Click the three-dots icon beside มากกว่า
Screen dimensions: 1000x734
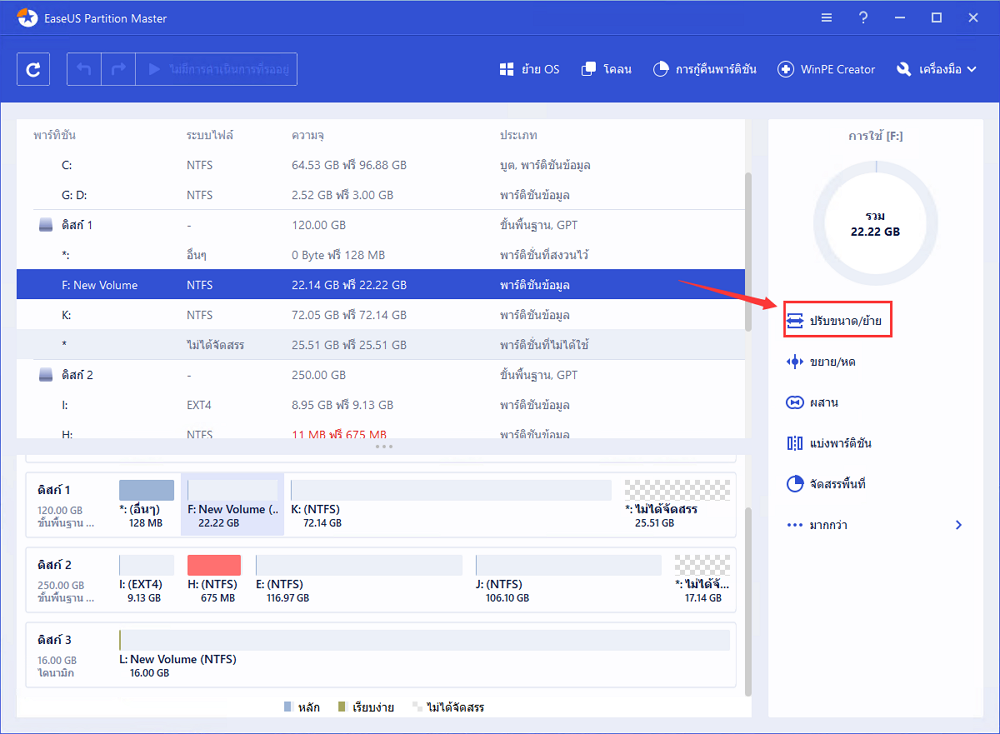[795, 525]
